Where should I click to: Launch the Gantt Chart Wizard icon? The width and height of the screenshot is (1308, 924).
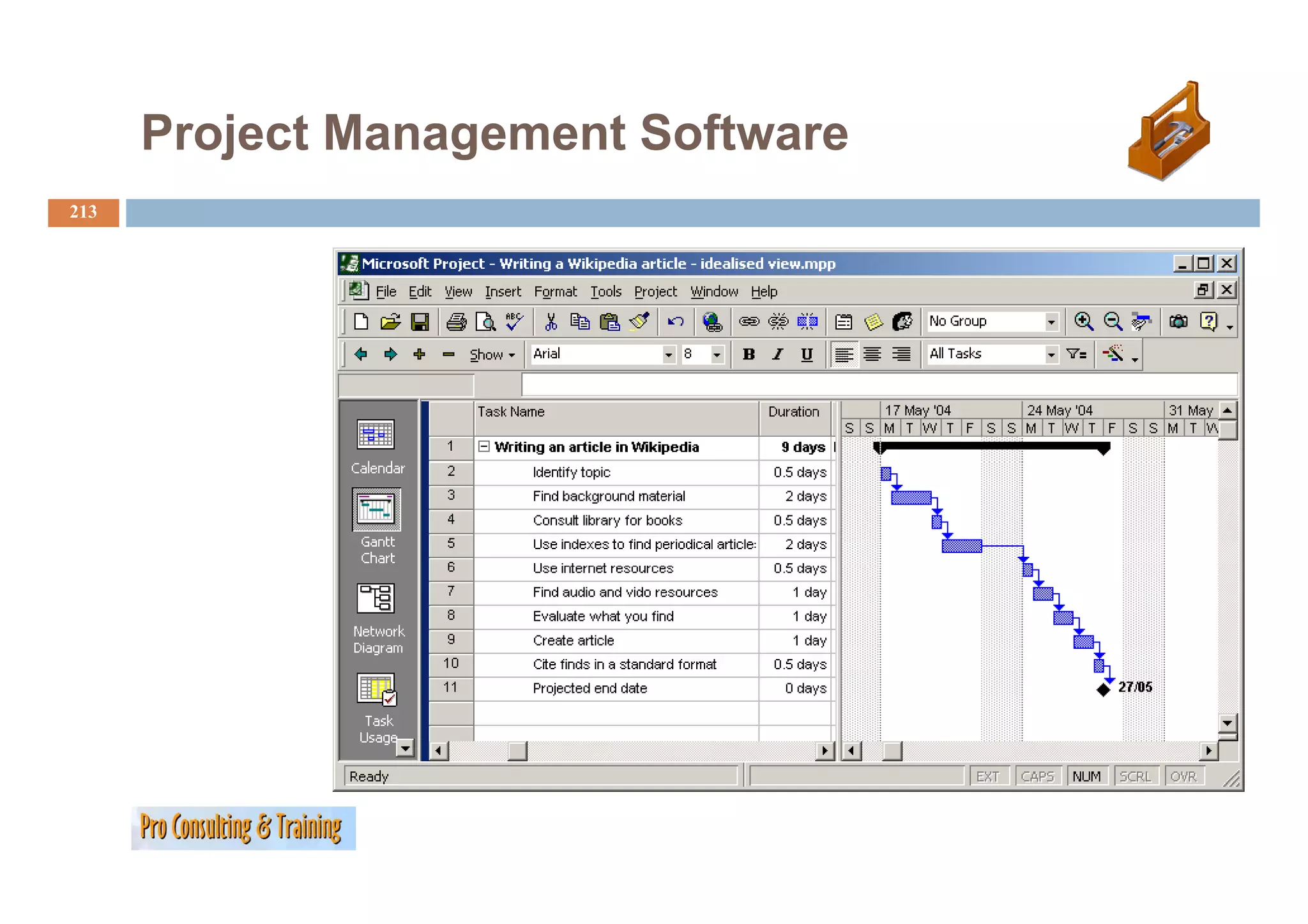1113,354
